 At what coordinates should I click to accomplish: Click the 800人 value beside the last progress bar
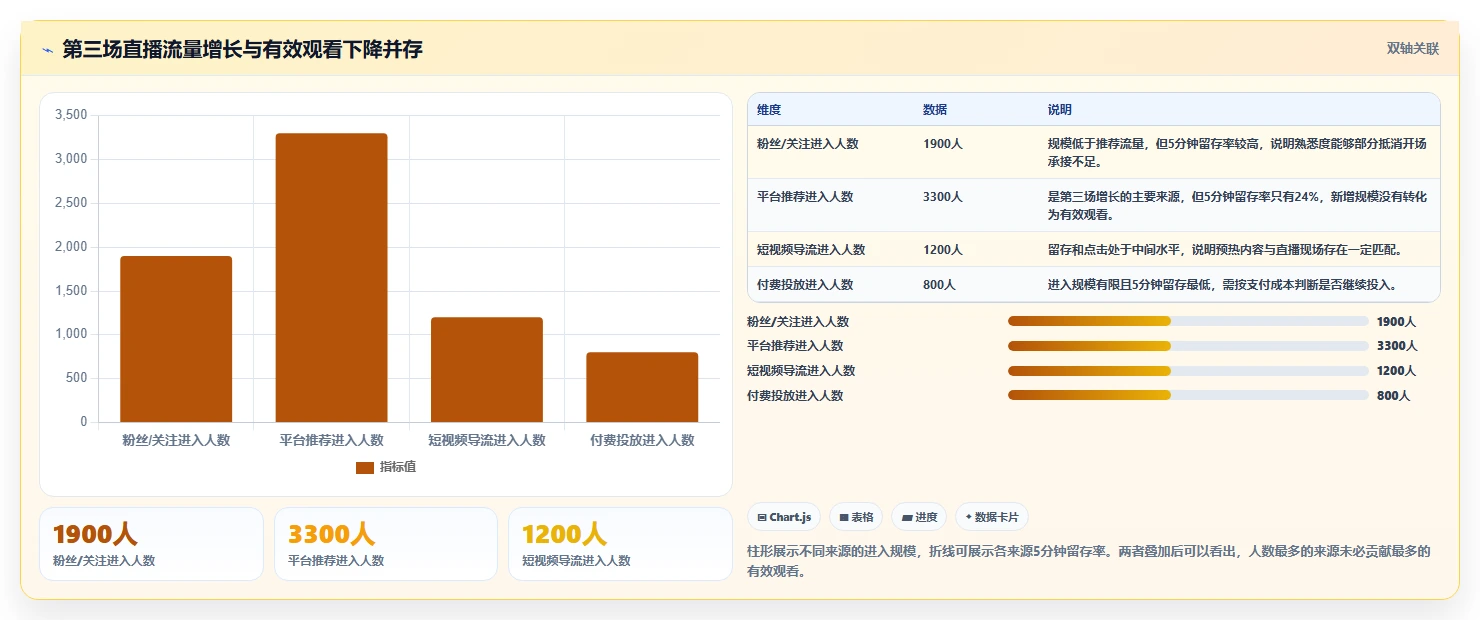pos(1393,396)
